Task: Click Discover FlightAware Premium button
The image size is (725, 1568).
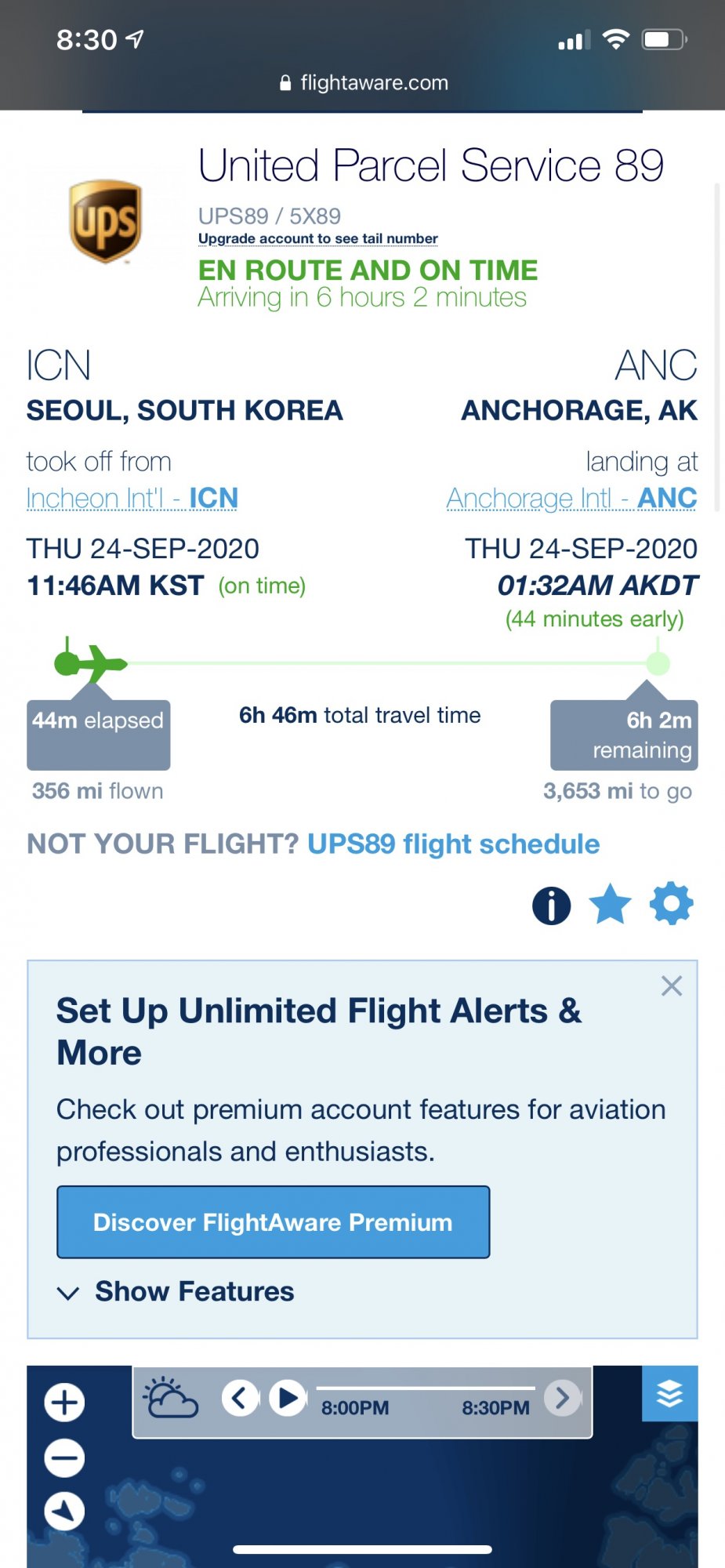Action: tap(273, 1222)
